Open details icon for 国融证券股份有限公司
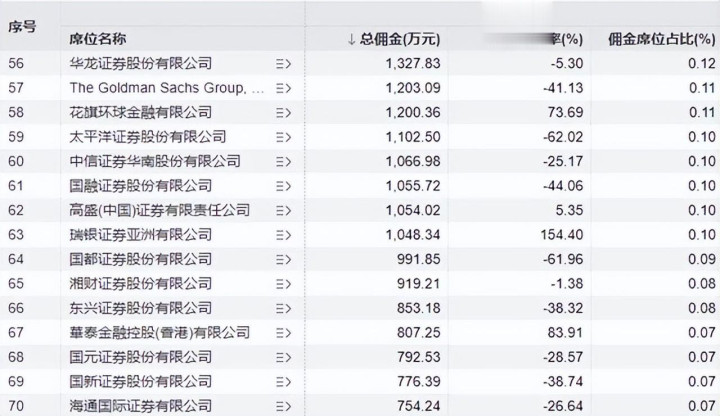 pos(283,186)
